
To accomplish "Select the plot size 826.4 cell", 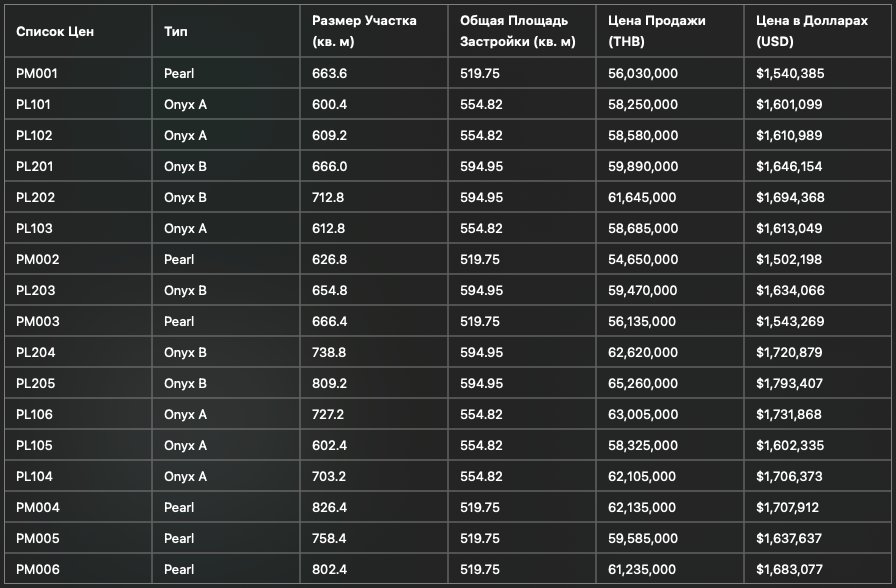I will [330, 507].
